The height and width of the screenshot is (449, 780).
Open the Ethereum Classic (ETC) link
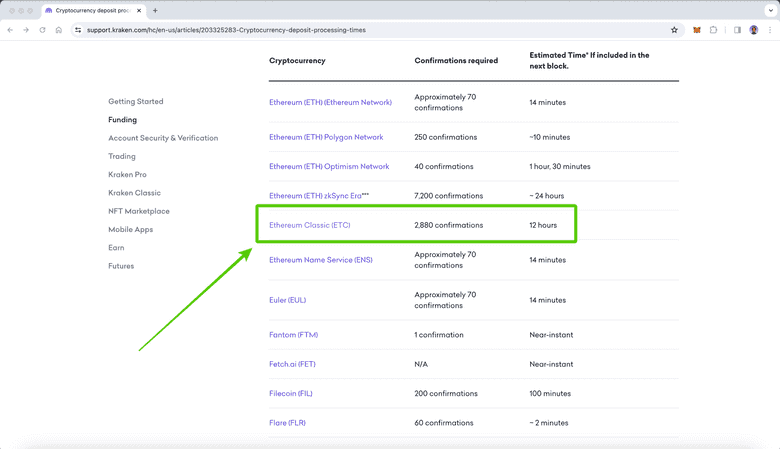click(x=309, y=225)
